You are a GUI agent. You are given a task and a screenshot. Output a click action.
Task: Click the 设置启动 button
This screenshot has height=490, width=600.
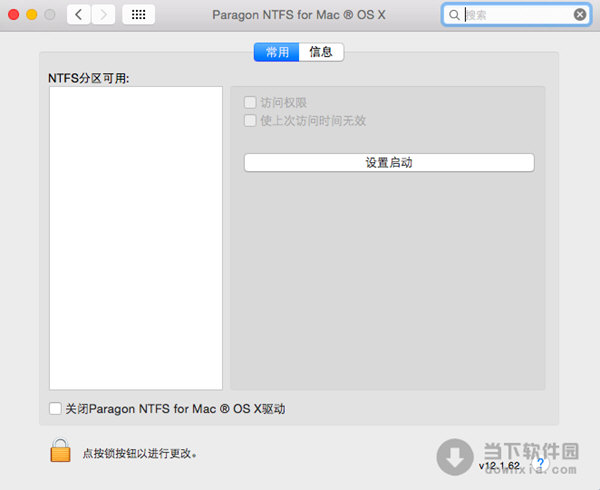click(x=389, y=163)
